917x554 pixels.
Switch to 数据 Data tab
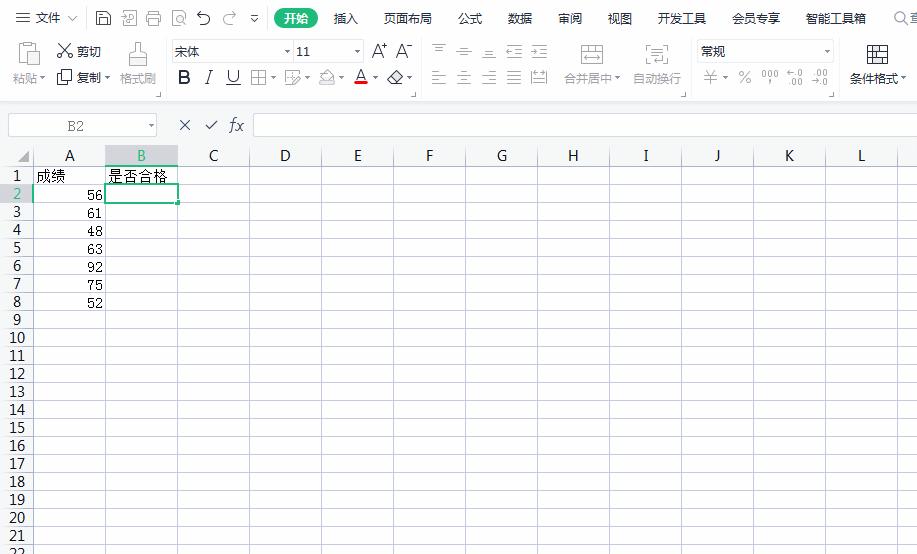point(520,19)
